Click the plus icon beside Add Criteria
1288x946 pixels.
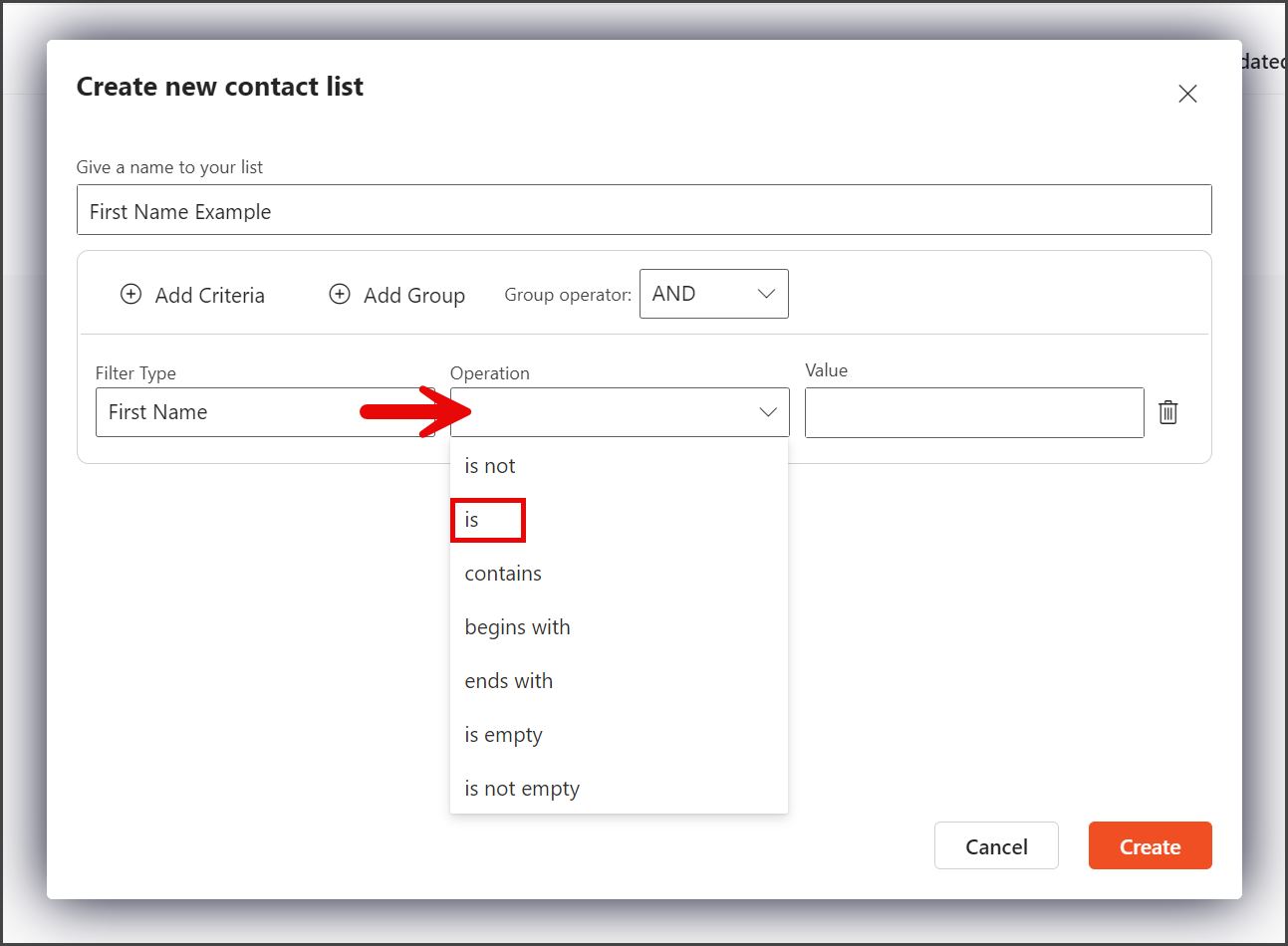click(130, 294)
